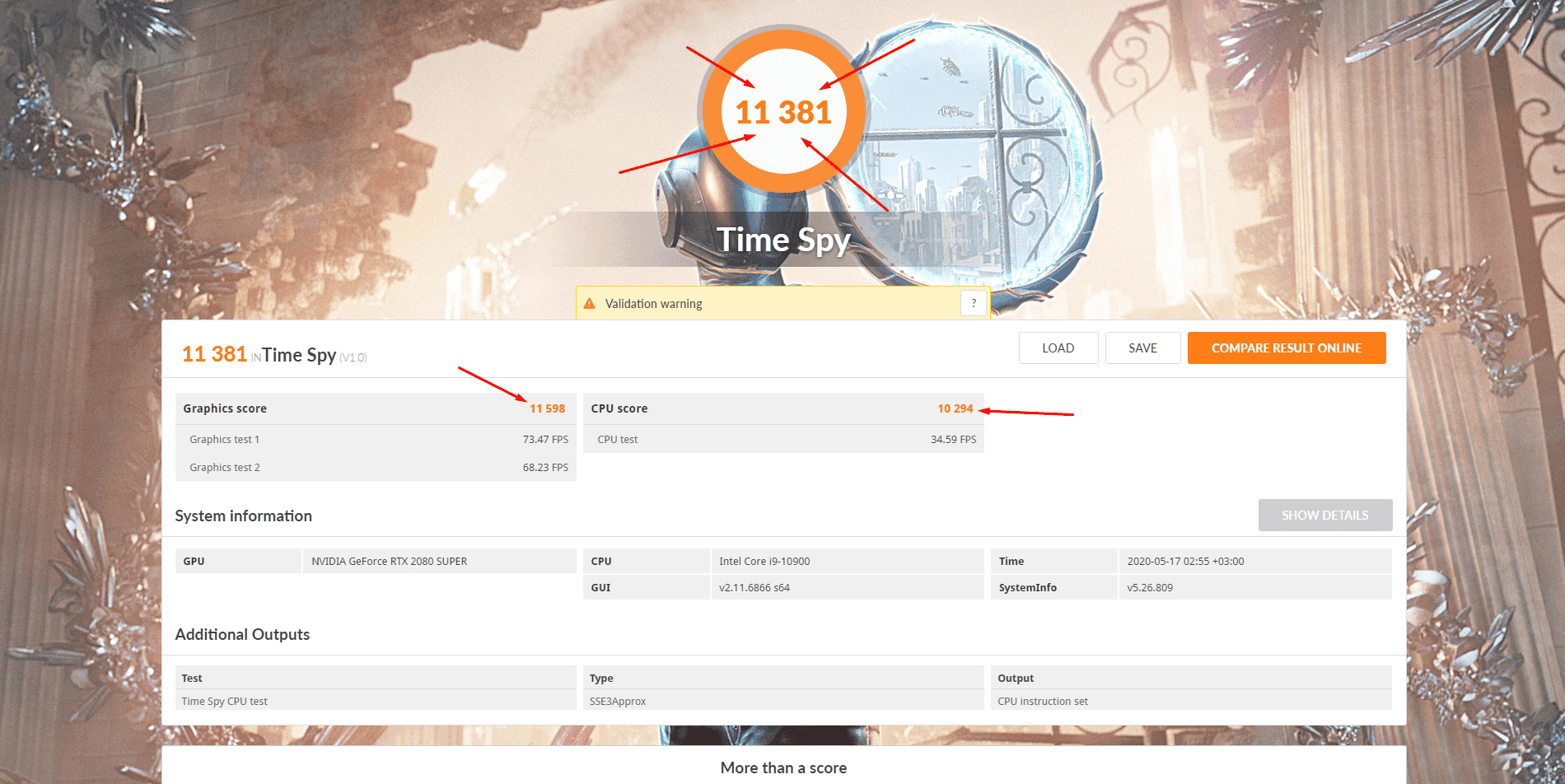Click the GUI version v2.11.6866 s64
The image size is (1565, 784).
754,588
